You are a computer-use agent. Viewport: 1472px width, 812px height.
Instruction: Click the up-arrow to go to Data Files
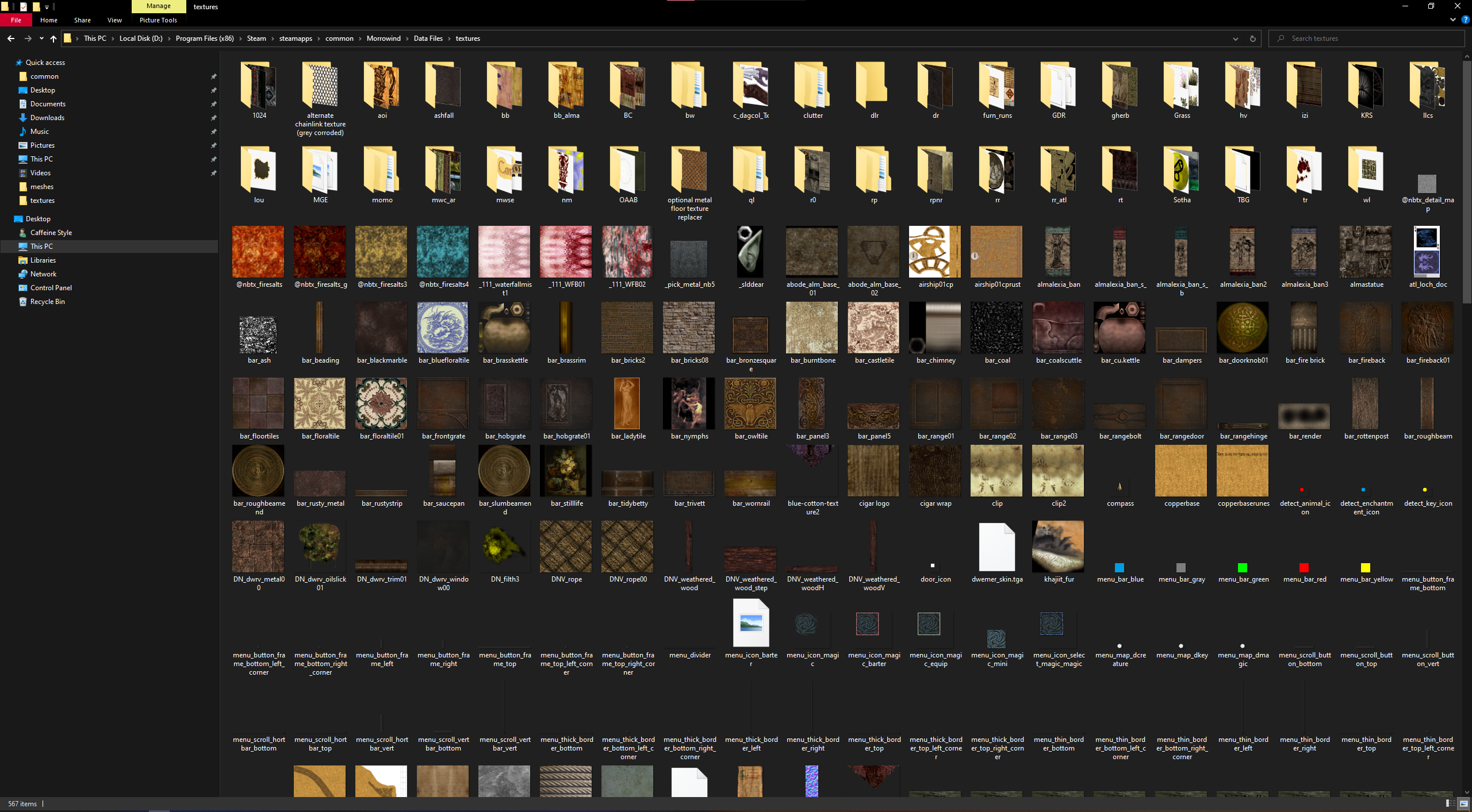click(53, 39)
